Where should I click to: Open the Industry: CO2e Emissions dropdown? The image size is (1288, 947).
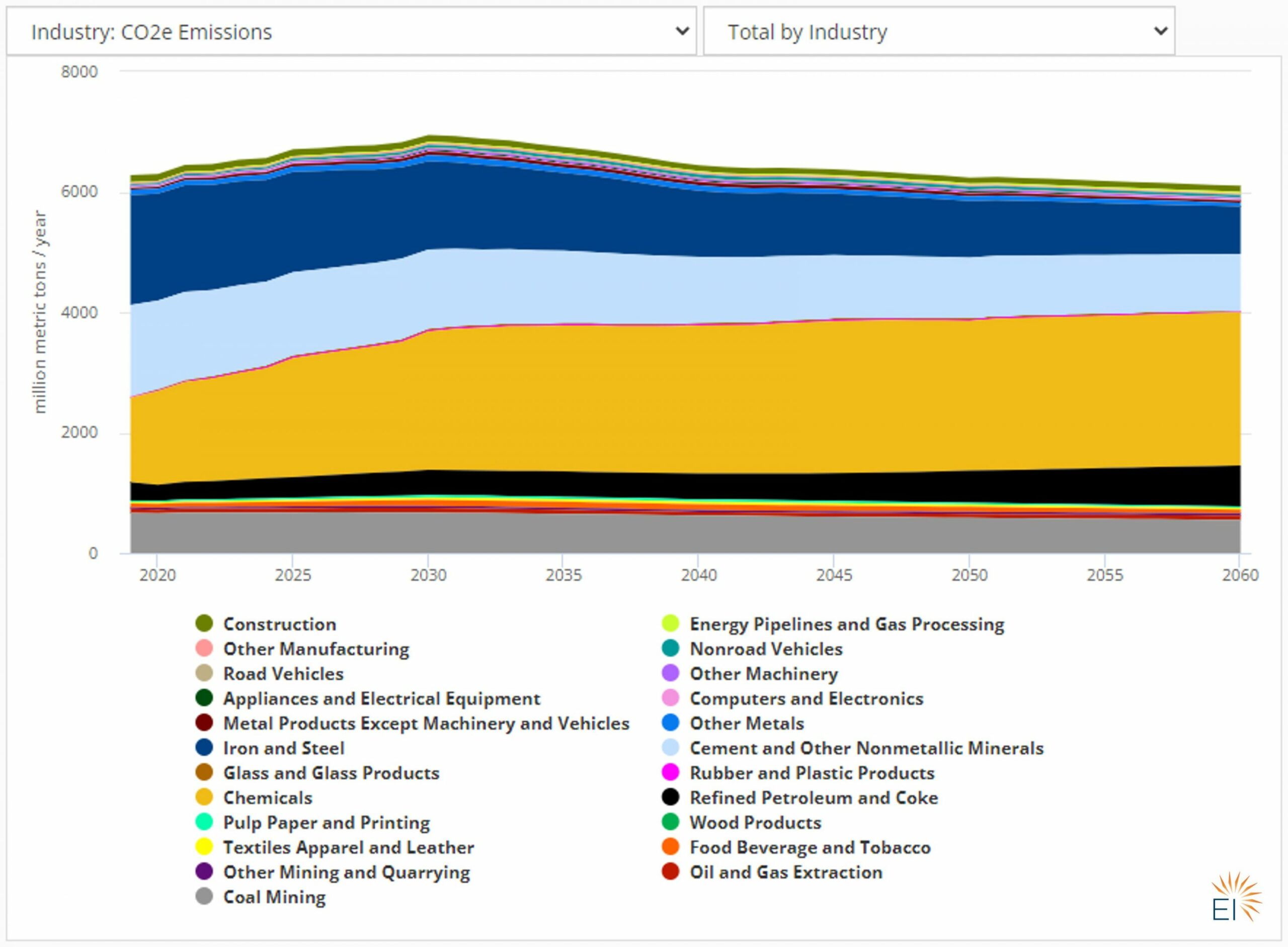(351, 32)
